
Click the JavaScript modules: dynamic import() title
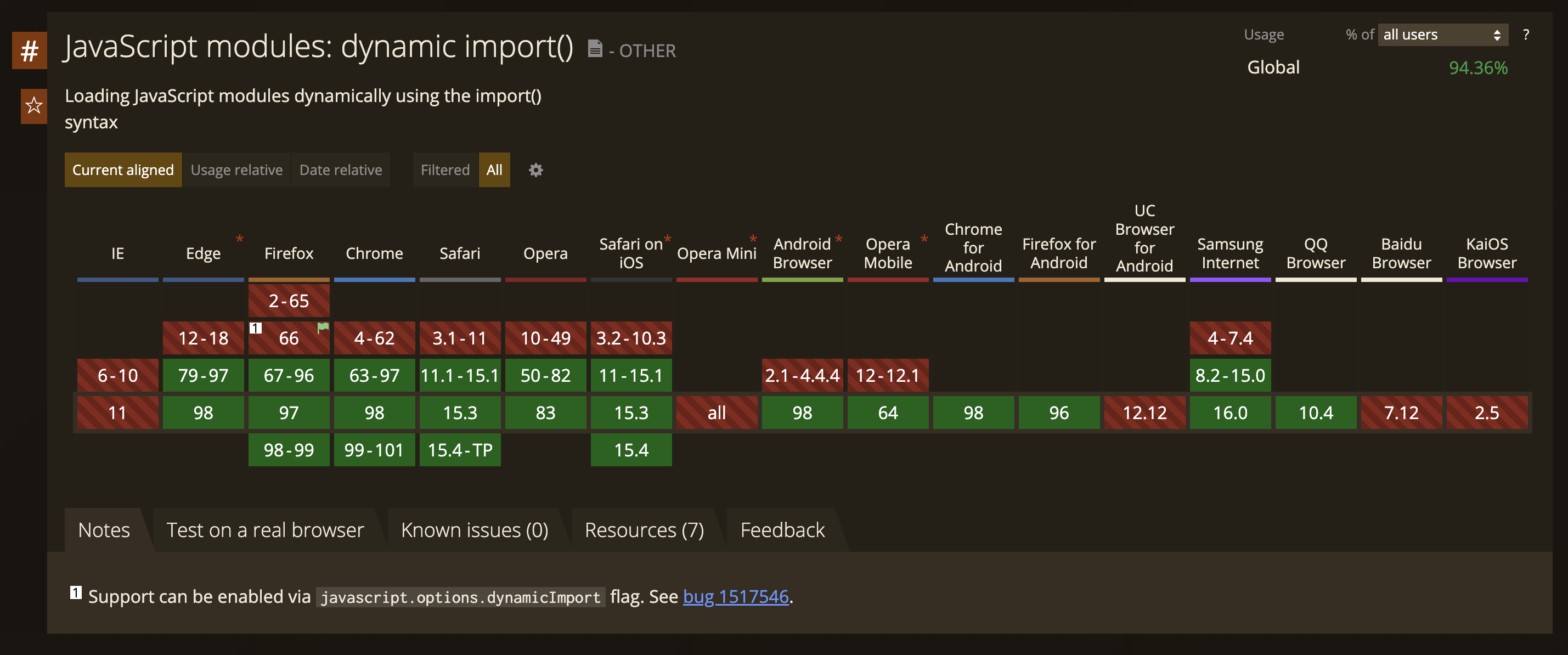coord(318,46)
